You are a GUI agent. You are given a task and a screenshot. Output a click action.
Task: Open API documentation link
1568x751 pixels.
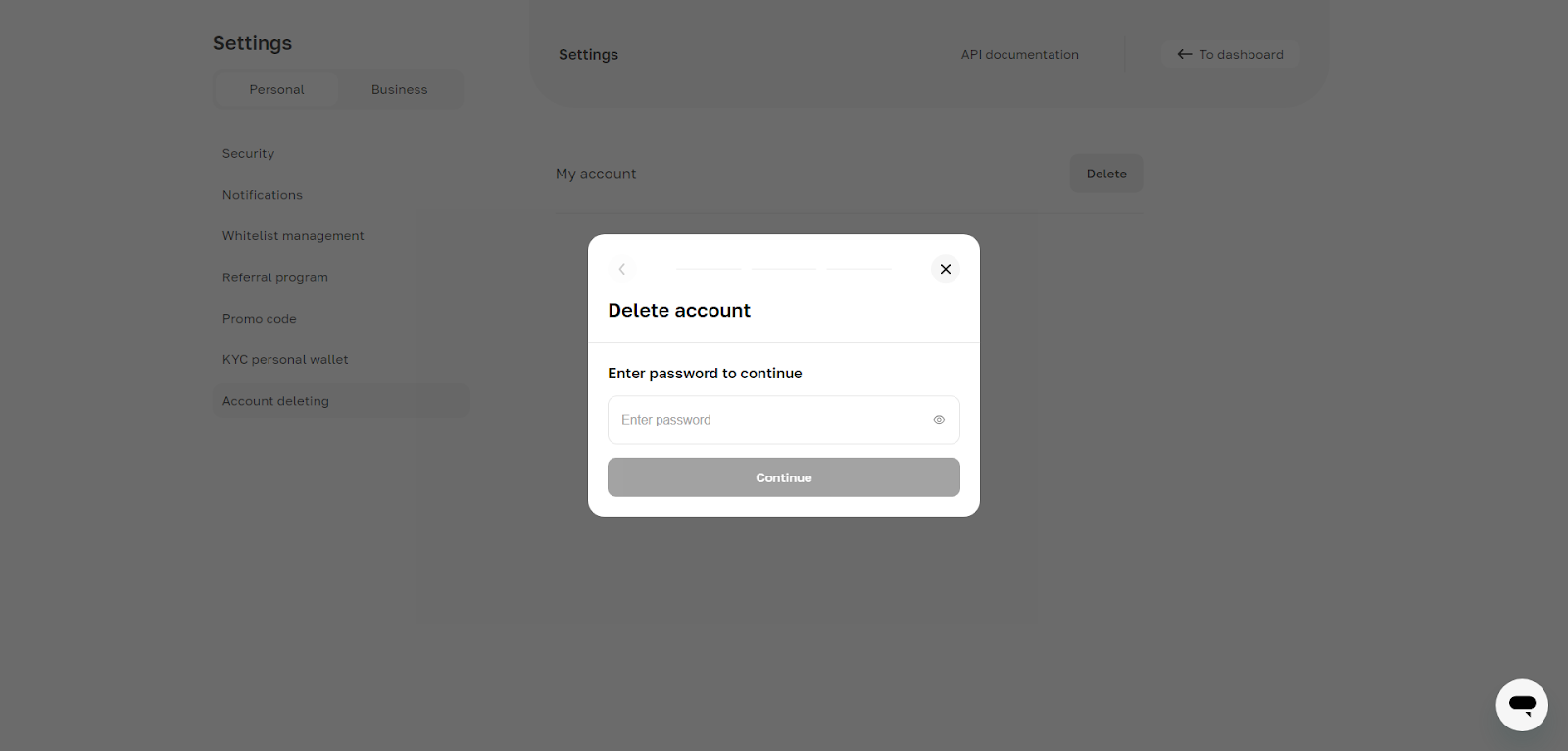pos(1019,55)
